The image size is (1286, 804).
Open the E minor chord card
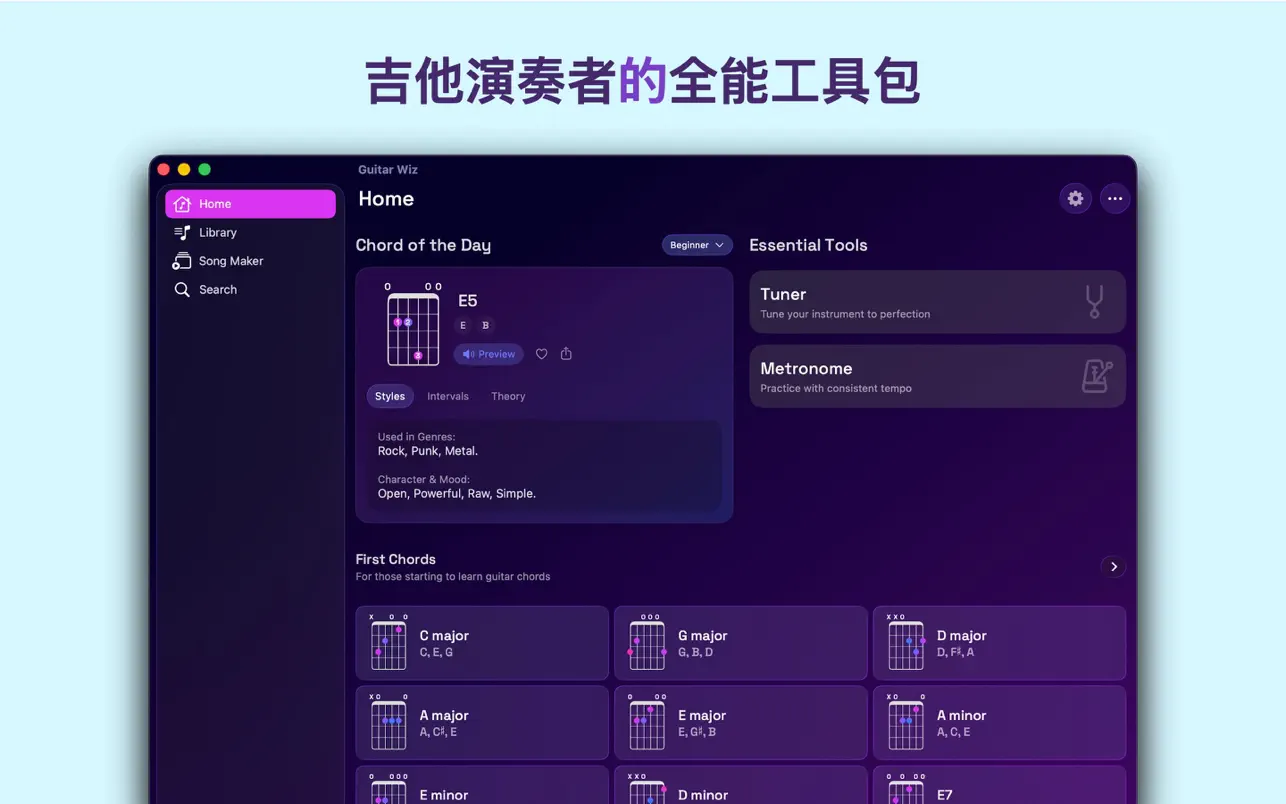[482, 785]
